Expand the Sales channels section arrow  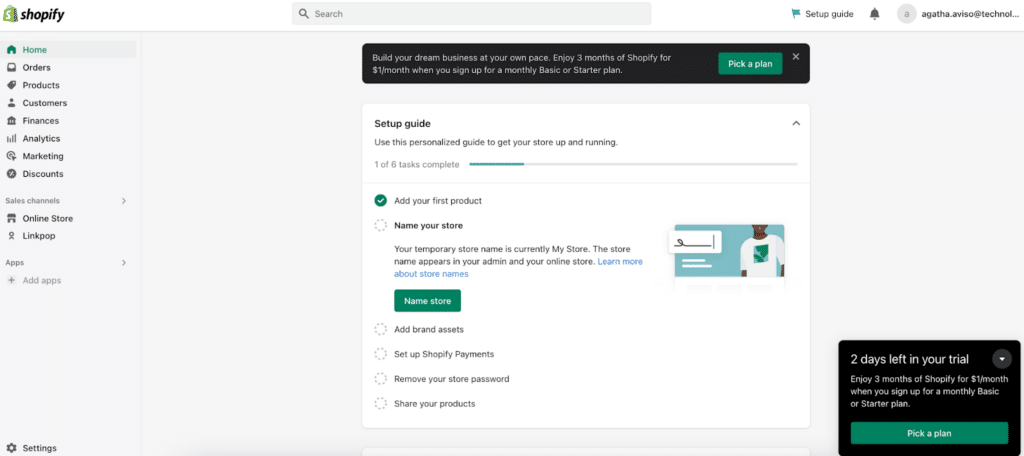point(123,201)
